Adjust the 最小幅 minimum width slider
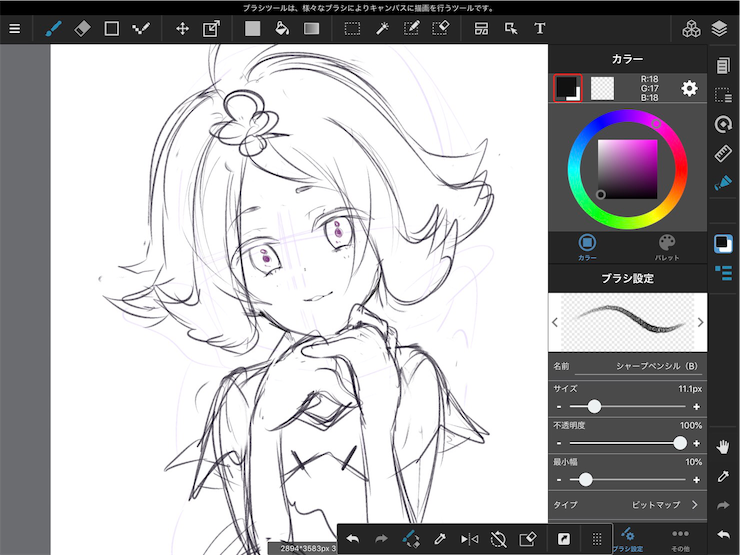The width and height of the screenshot is (740, 555). coord(628,479)
